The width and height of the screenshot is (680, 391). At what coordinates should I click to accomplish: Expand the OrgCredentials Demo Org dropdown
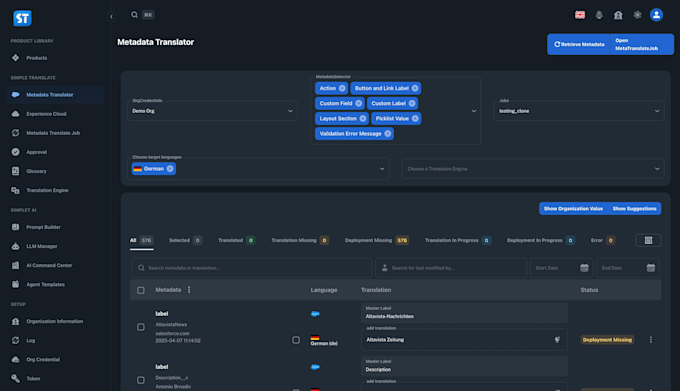tap(212, 111)
